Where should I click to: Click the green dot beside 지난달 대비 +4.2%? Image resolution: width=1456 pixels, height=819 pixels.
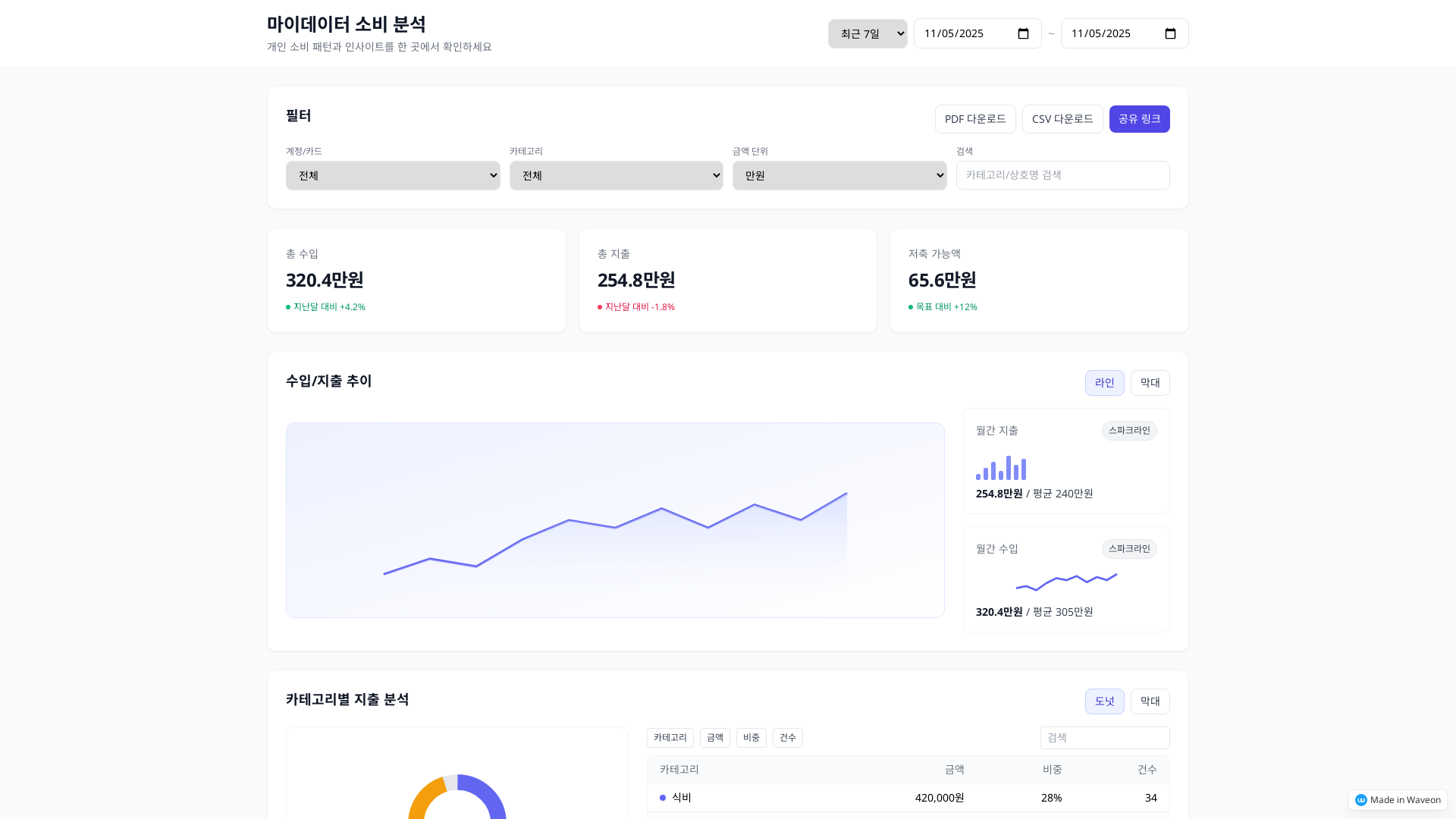288,307
